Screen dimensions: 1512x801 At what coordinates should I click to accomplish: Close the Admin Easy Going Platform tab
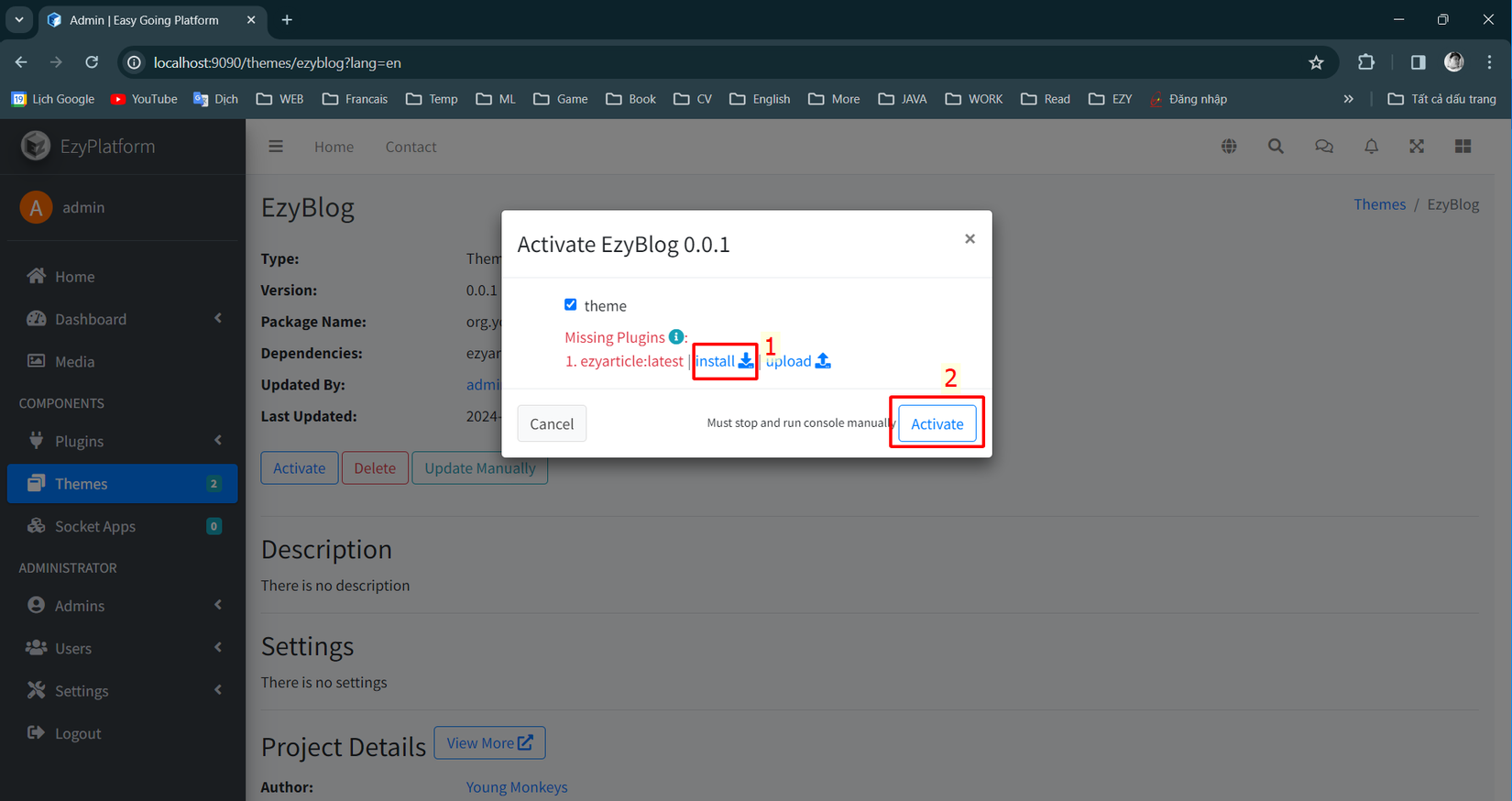(x=251, y=20)
